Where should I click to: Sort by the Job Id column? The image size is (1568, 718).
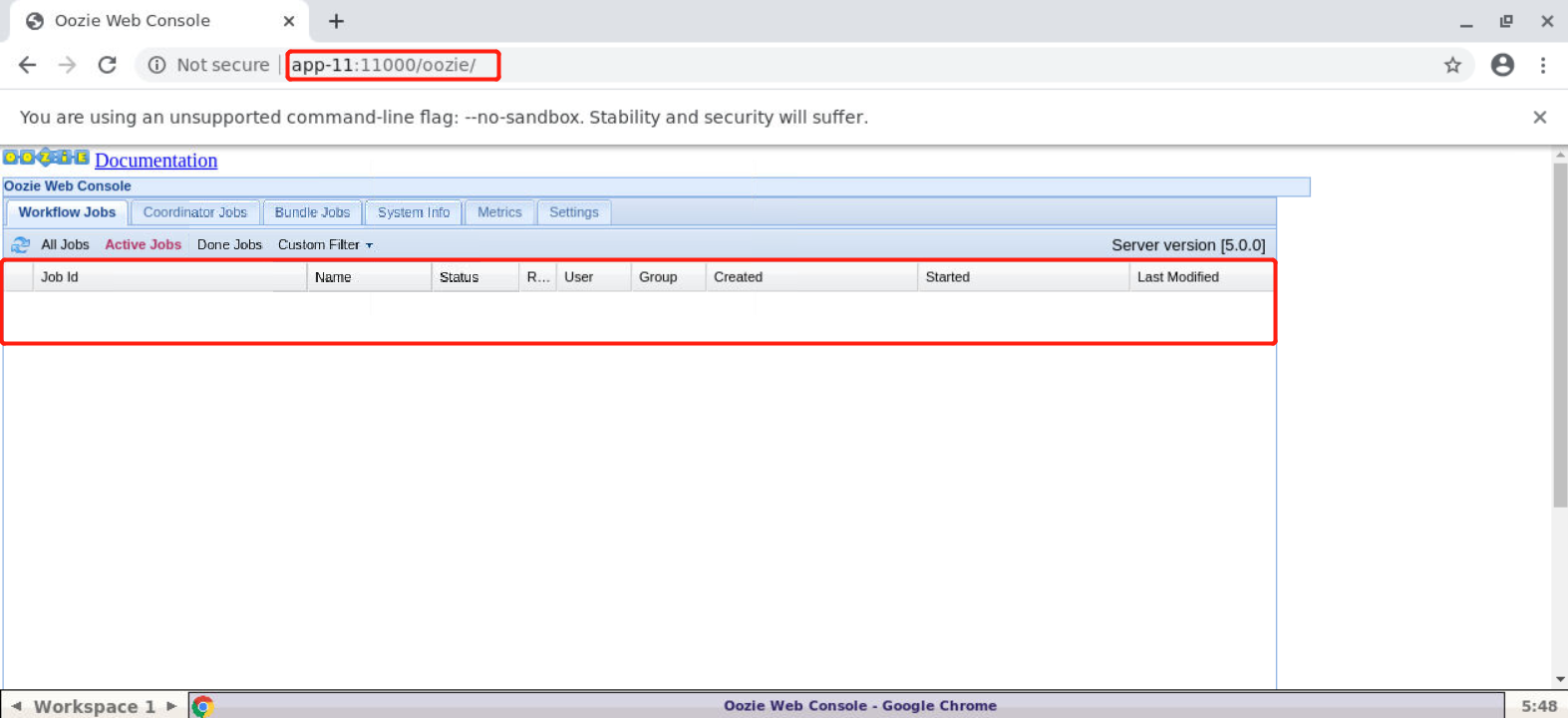pos(169,277)
